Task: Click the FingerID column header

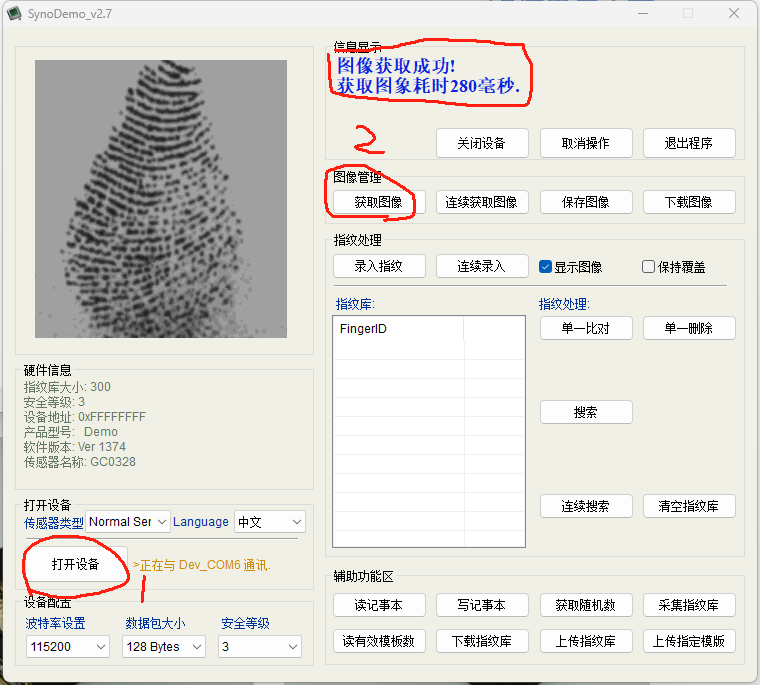Action: click(x=398, y=329)
